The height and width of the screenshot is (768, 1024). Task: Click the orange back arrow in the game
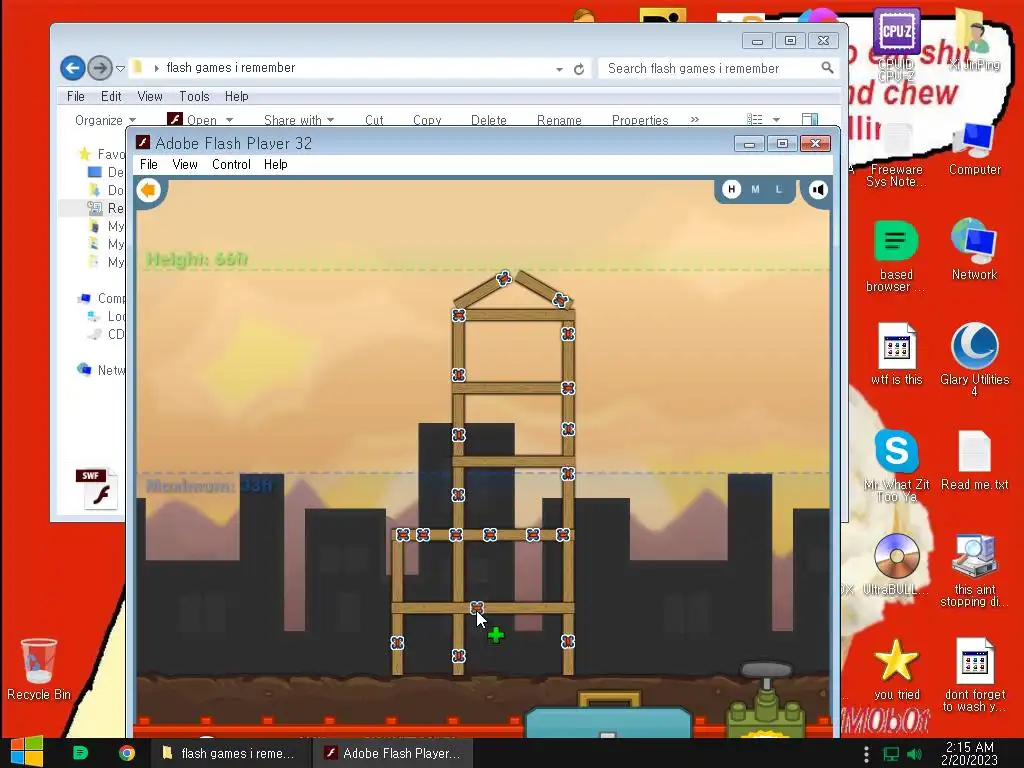pos(149,190)
